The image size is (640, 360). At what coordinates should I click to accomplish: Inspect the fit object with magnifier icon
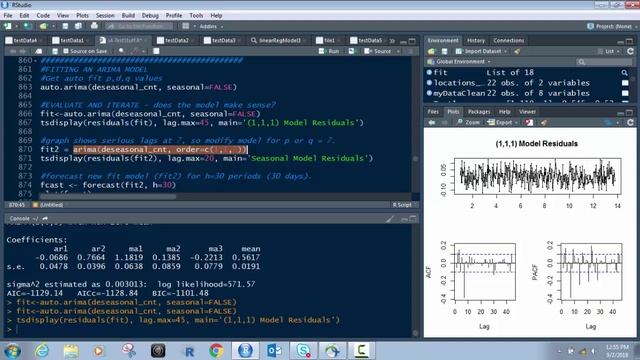click(624, 73)
